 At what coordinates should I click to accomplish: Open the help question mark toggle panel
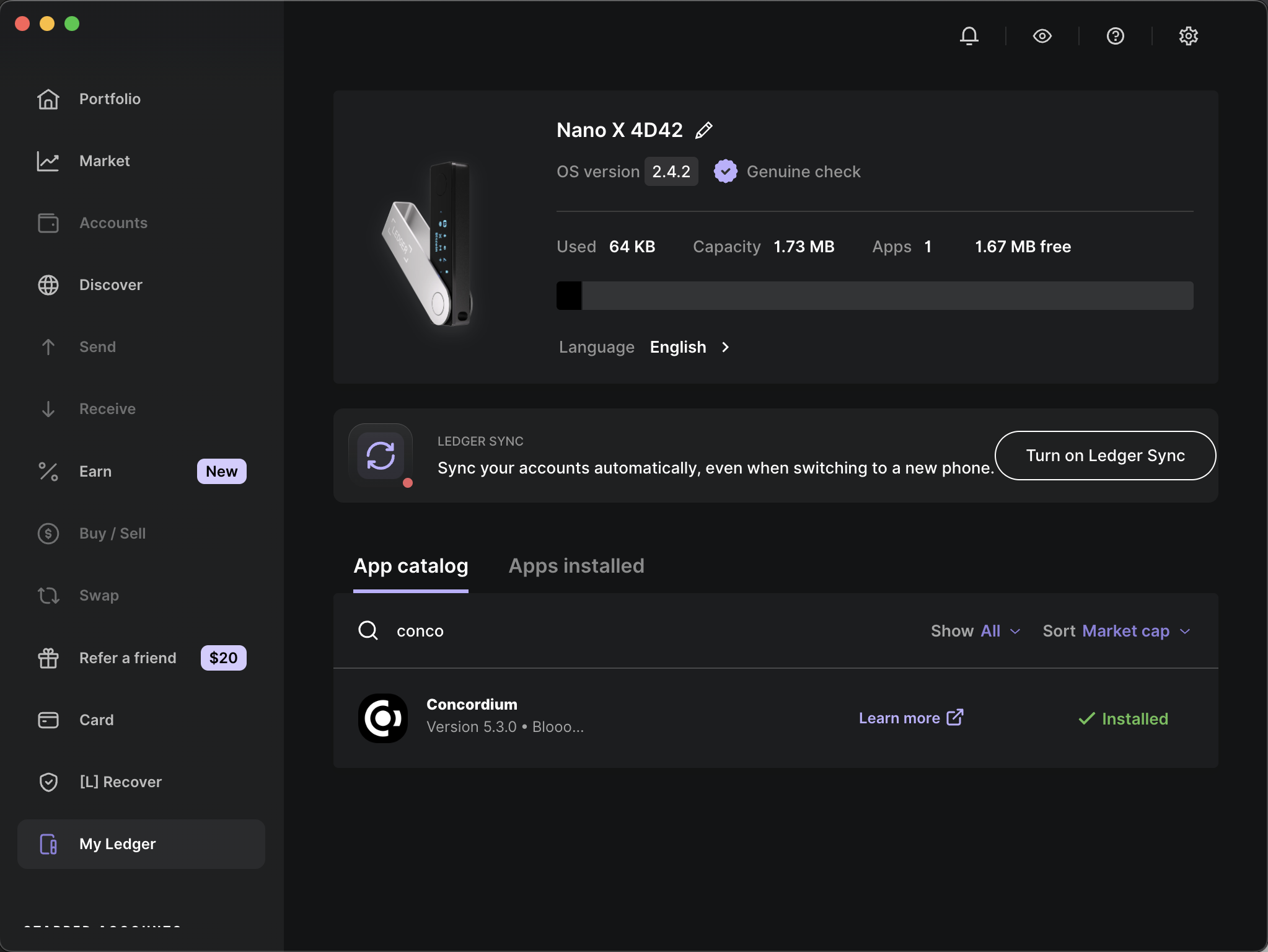(1114, 36)
